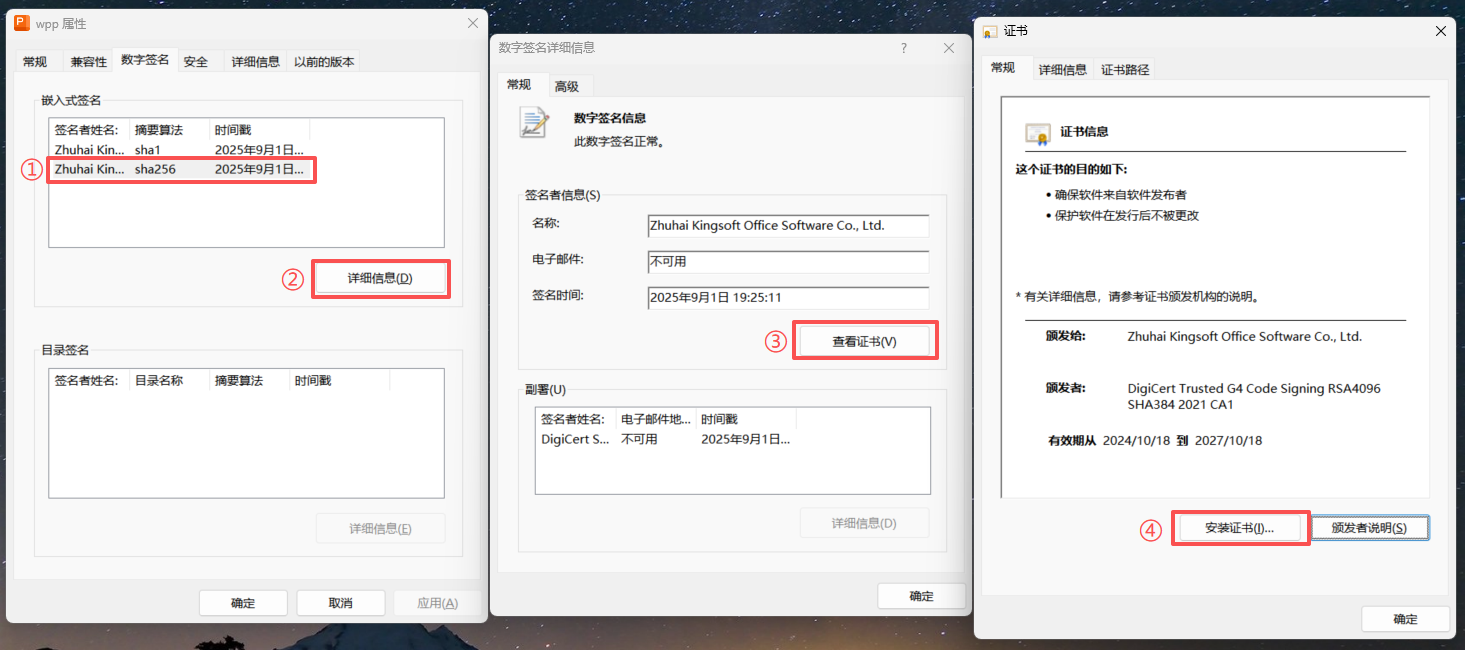Click 应用(A) button
1465x650 pixels.
tap(437, 603)
